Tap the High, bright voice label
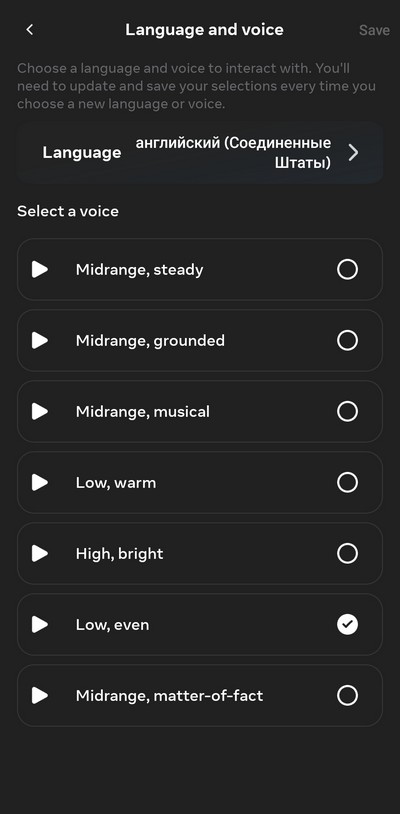400x814 pixels. click(x=119, y=554)
